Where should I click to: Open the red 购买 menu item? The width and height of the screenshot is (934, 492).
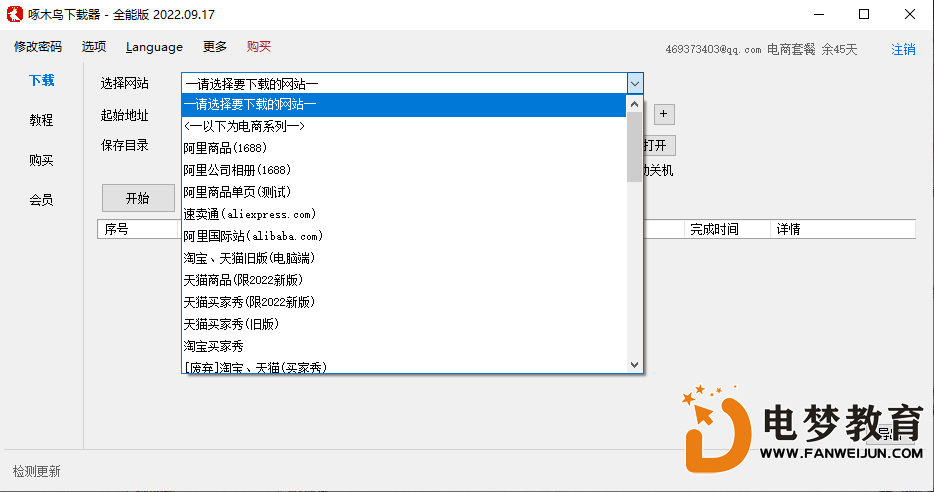(x=259, y=46)
